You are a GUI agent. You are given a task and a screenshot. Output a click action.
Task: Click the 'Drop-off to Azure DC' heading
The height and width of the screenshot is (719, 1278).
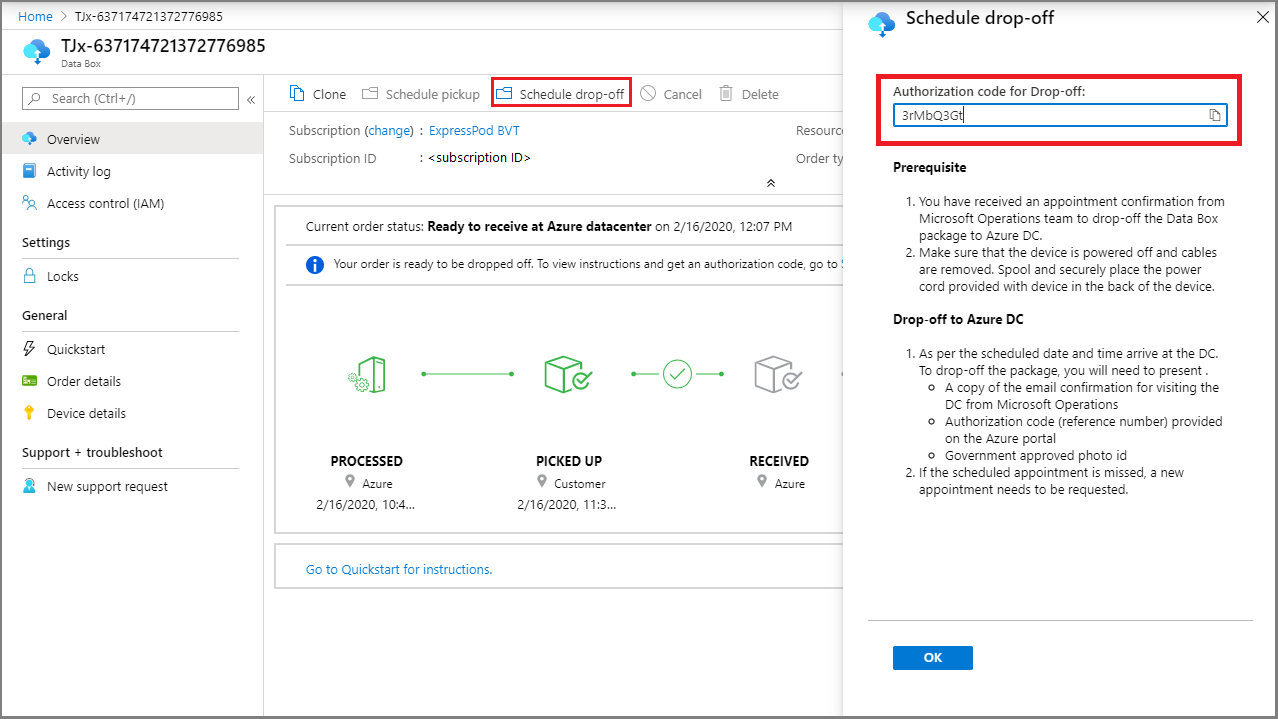(958, 320)
